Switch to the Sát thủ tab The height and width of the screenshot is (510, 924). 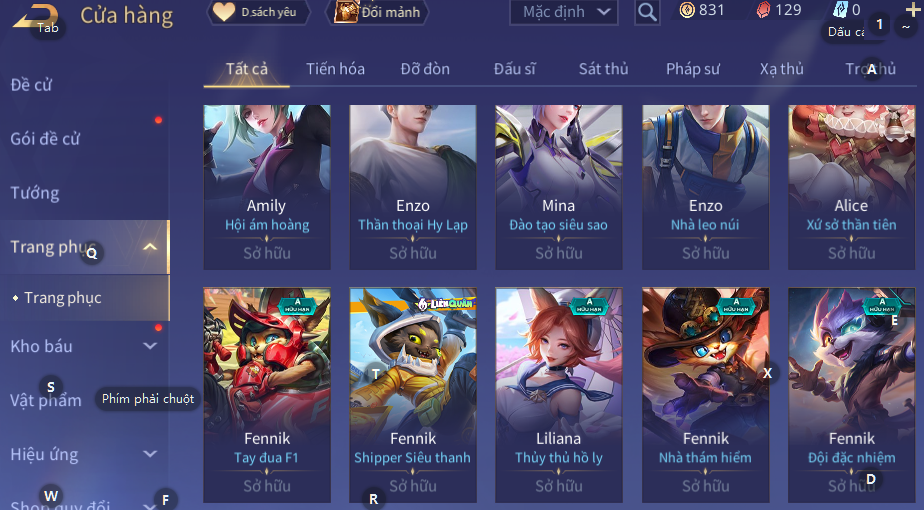(x=603, y=69)
